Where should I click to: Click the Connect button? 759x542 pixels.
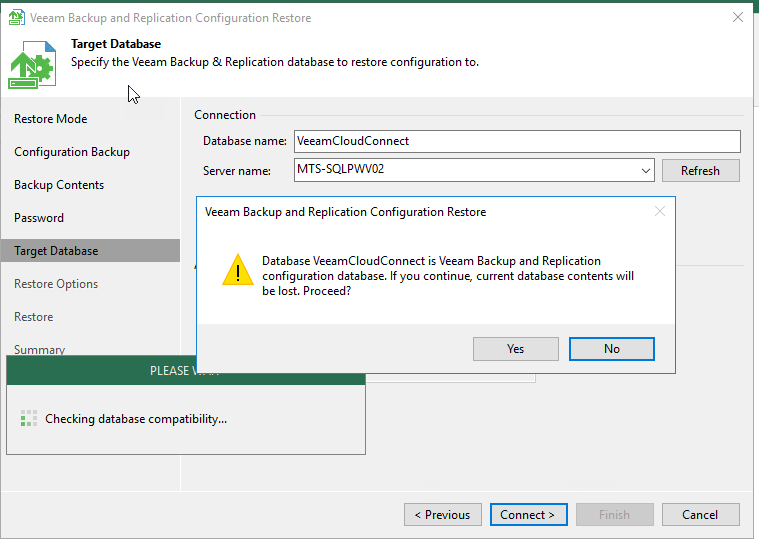(x=528, y=515)
